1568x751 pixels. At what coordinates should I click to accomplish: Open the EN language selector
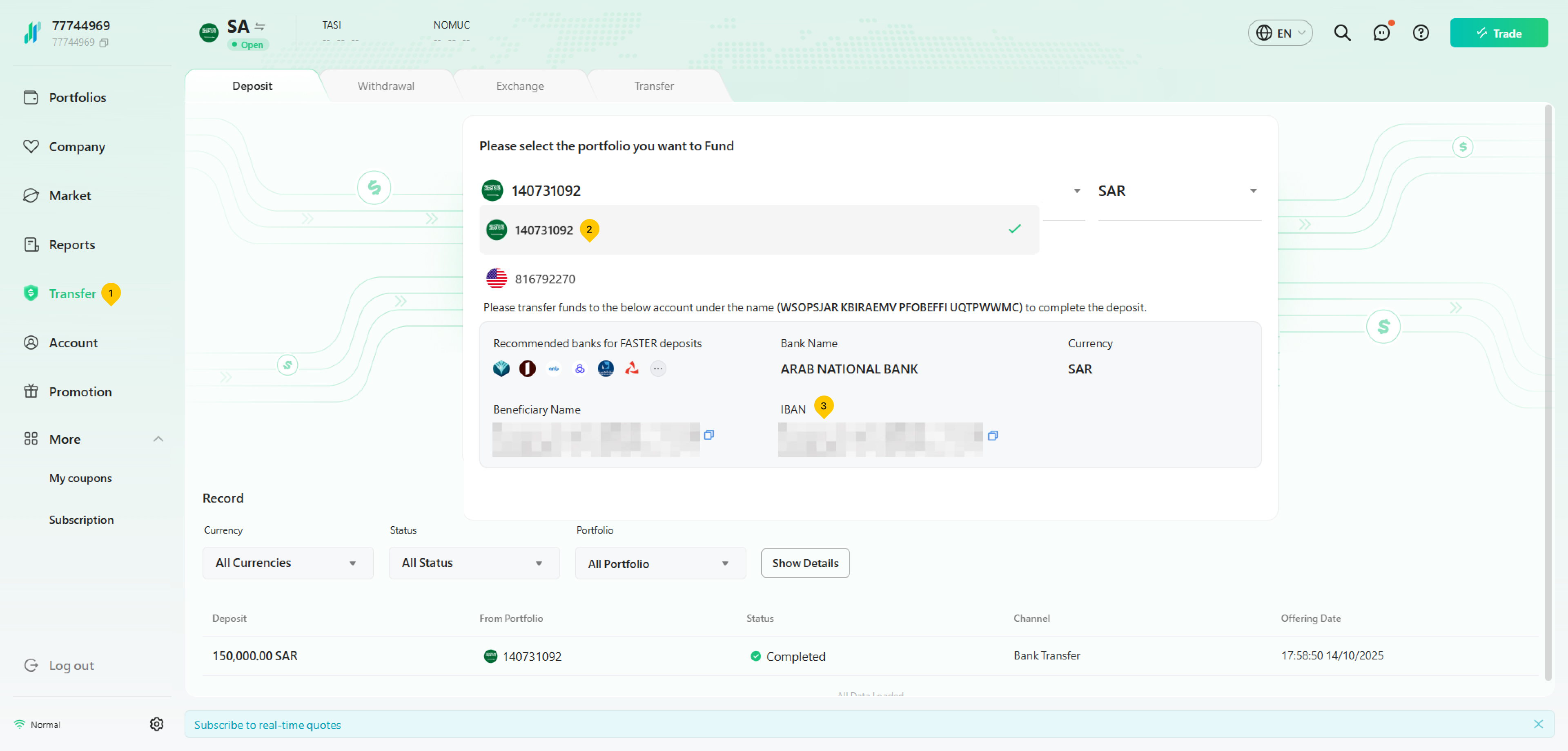(1280, 33)
